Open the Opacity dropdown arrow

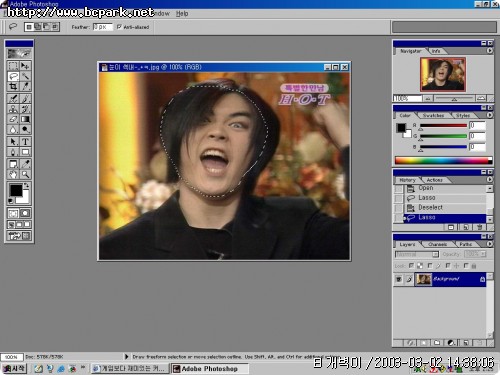(x=483, y=254)
